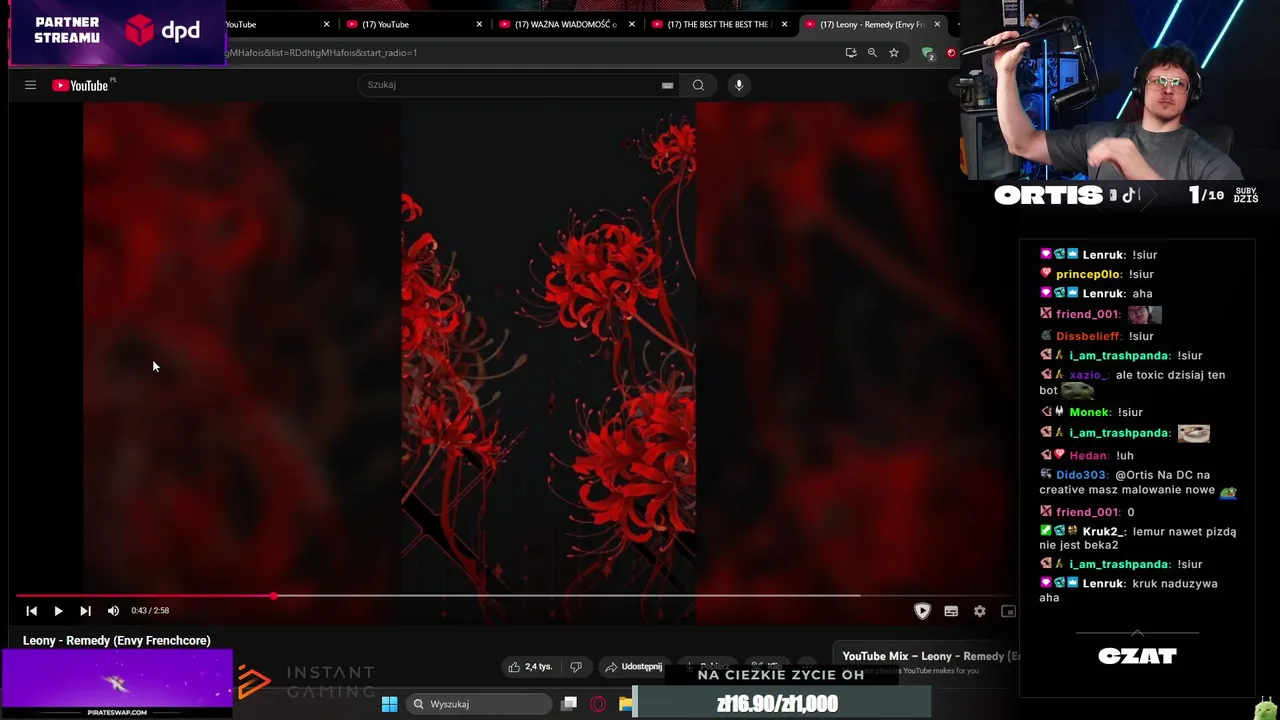Open the green shield extension with badge

(x=928, y=53)
